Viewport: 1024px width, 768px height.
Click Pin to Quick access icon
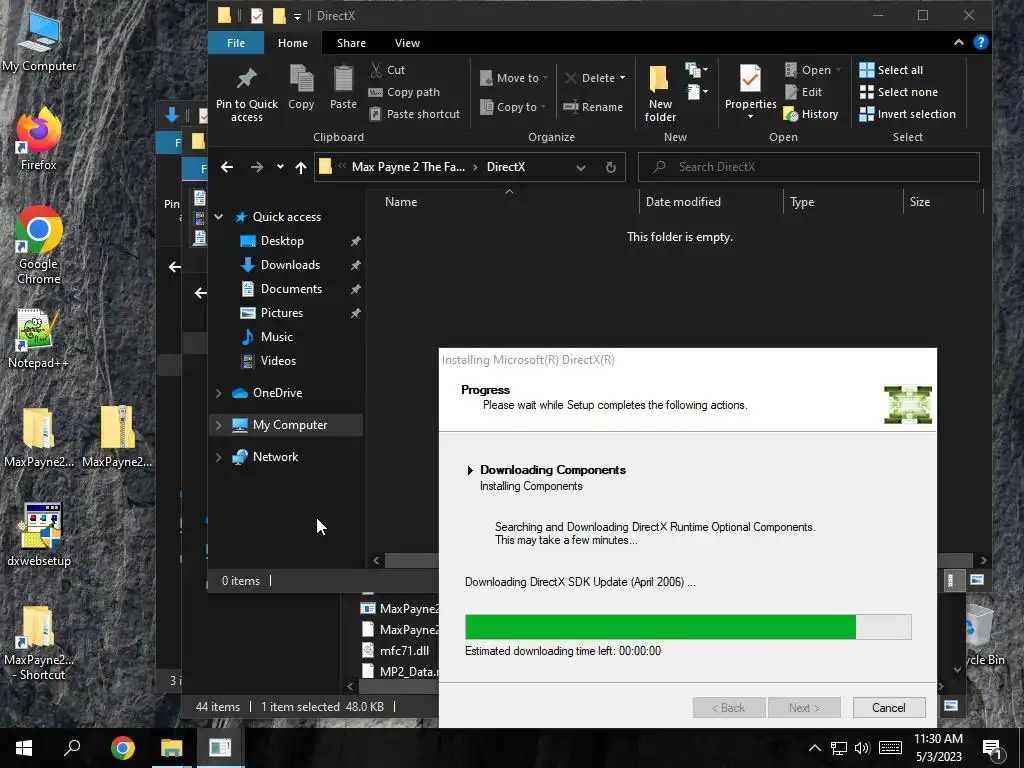click(246, 78)
